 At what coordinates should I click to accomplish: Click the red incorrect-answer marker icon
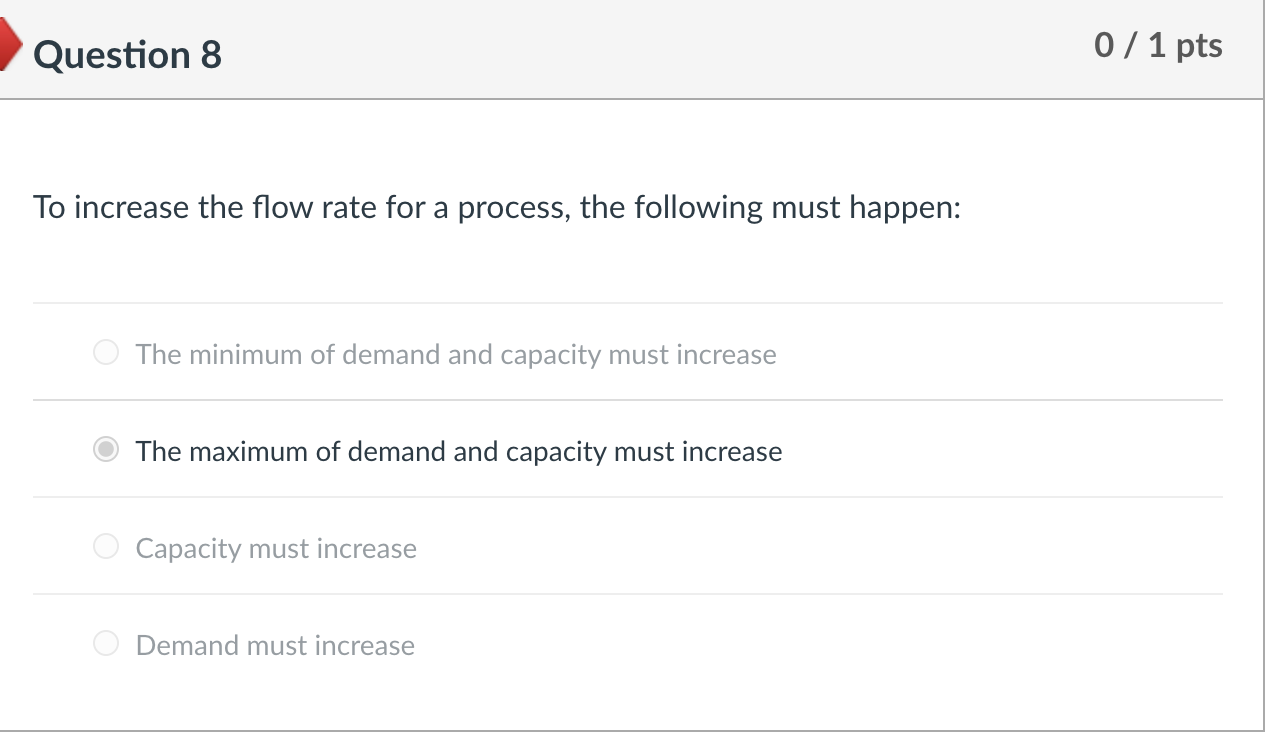(8, 47)
